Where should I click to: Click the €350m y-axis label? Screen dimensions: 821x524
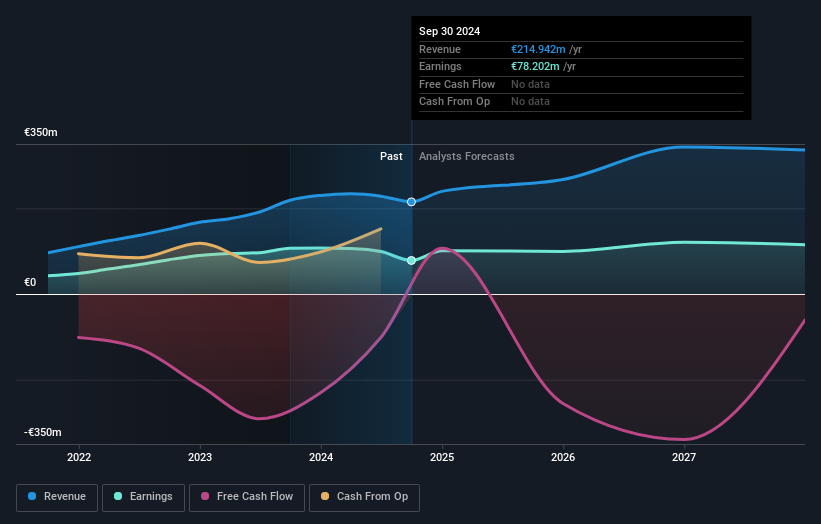pyautogui.click(x=41, y=132)
